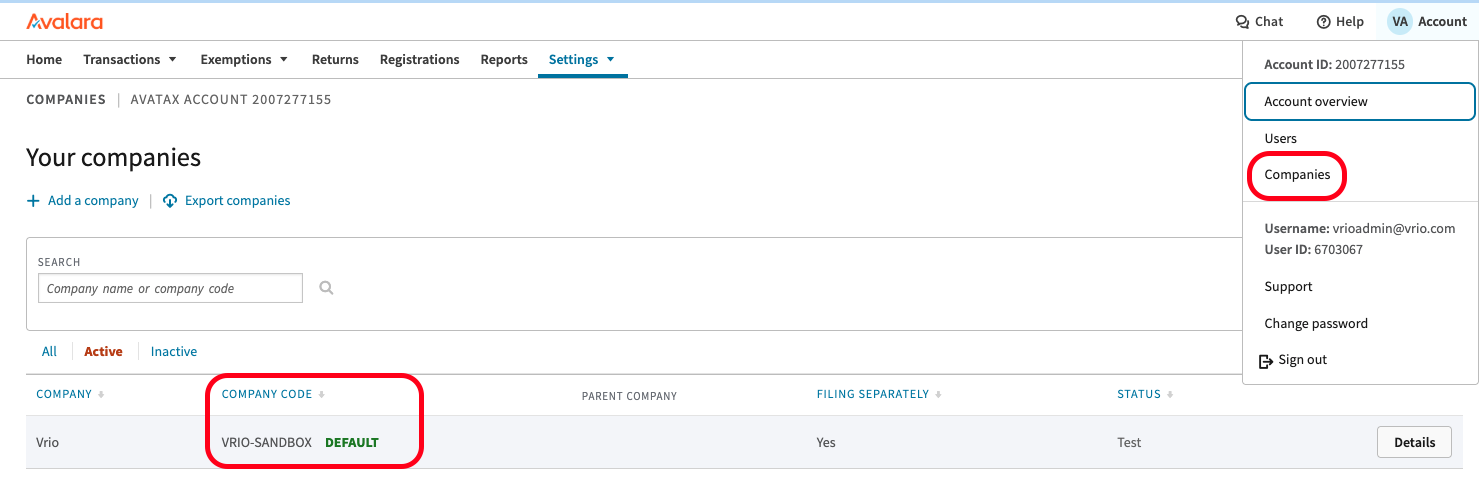The image size is (1479, 490).
Task: Open the Reports page
Action: (x=504, y=59)
